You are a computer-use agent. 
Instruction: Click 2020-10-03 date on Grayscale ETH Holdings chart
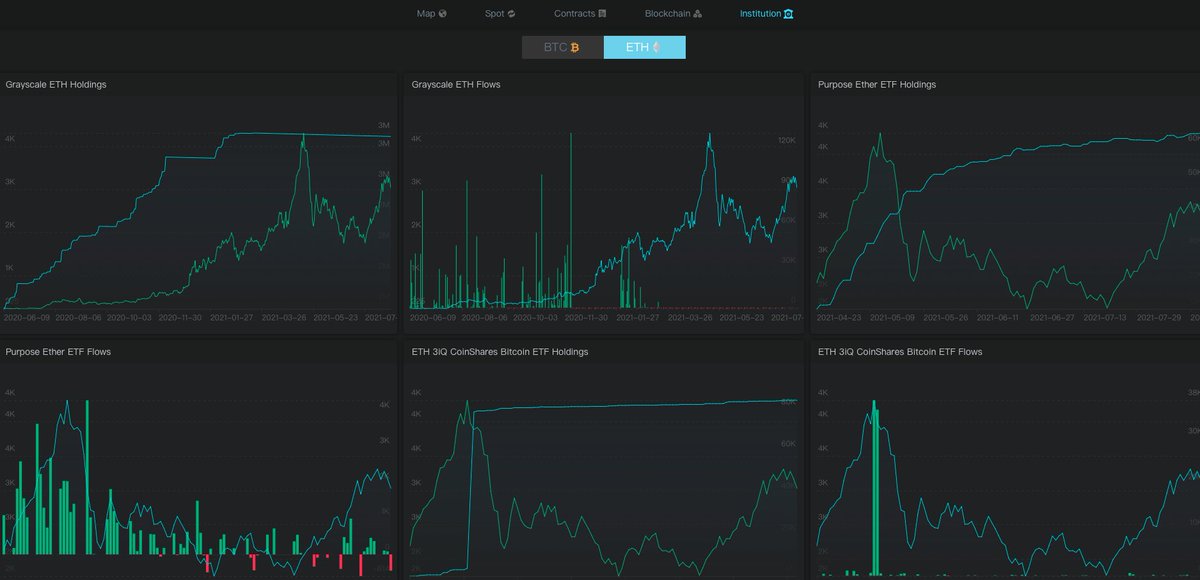(x=129, y=317)
